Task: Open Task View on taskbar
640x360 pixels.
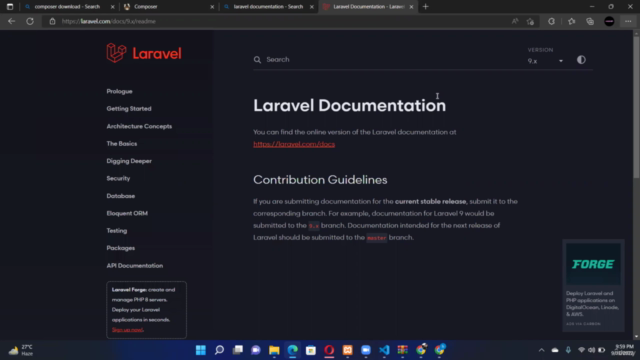Action: coord(238,350)
